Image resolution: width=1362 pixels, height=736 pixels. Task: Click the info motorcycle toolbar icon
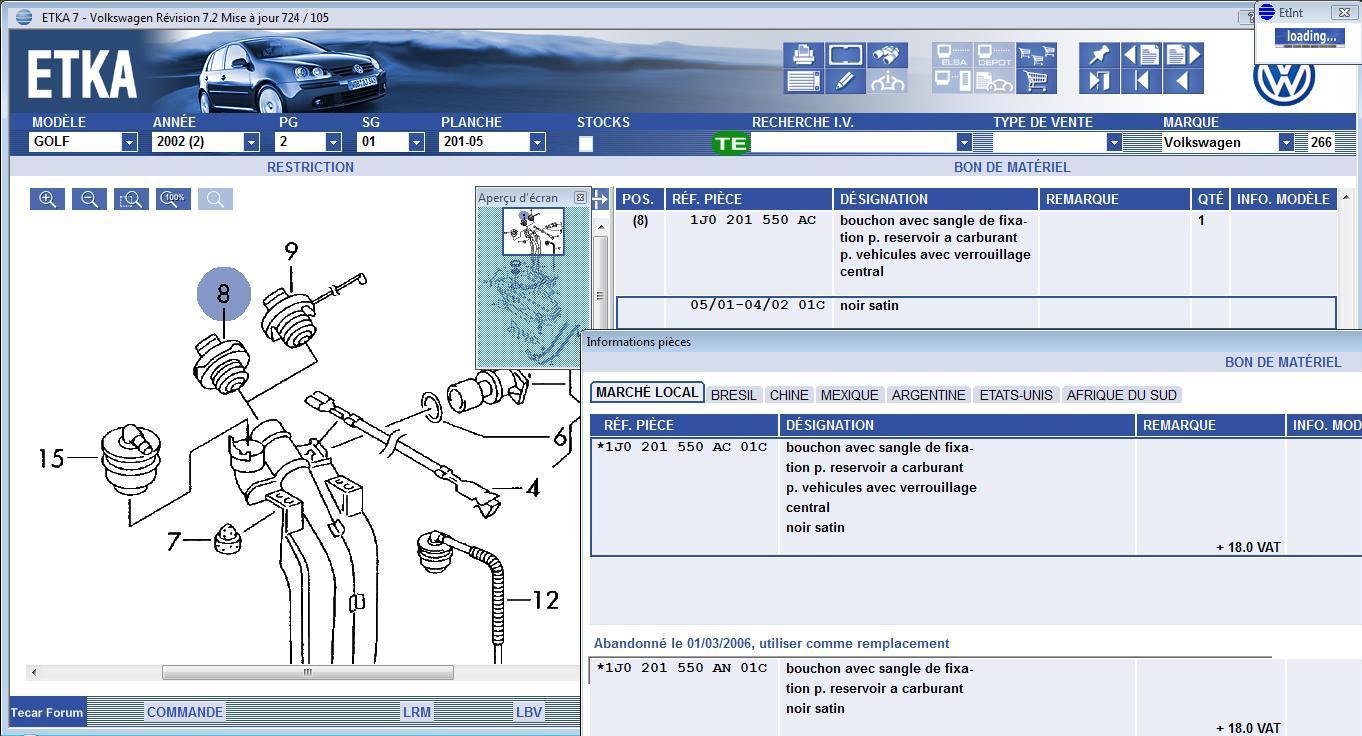887,81
